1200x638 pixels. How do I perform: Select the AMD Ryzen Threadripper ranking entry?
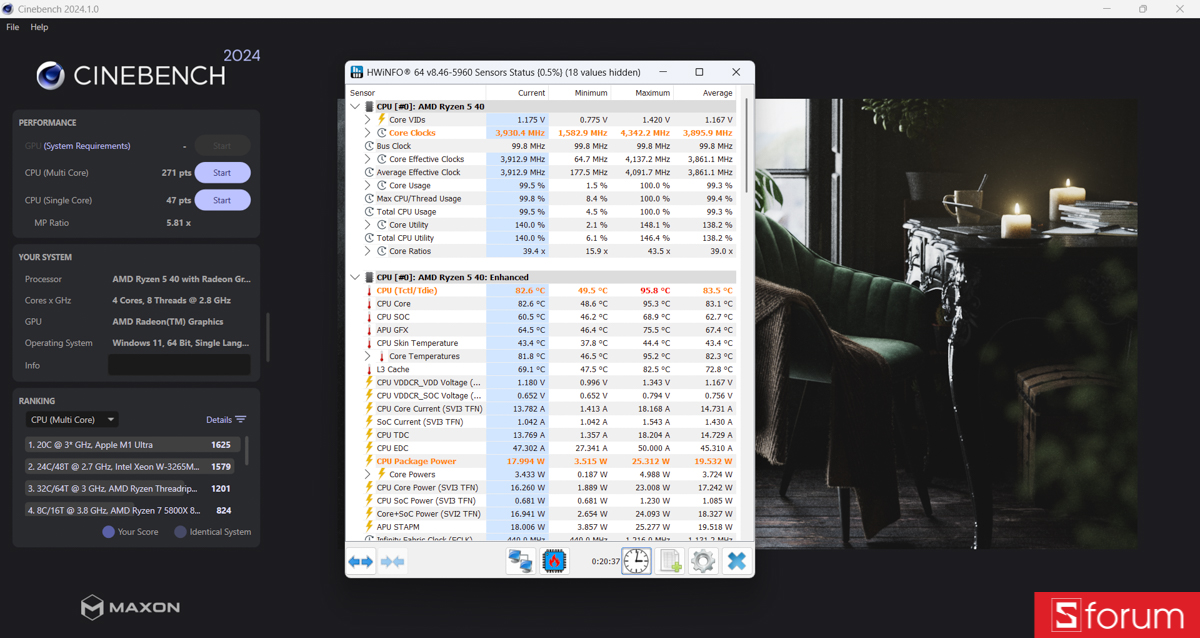[132, 489]
